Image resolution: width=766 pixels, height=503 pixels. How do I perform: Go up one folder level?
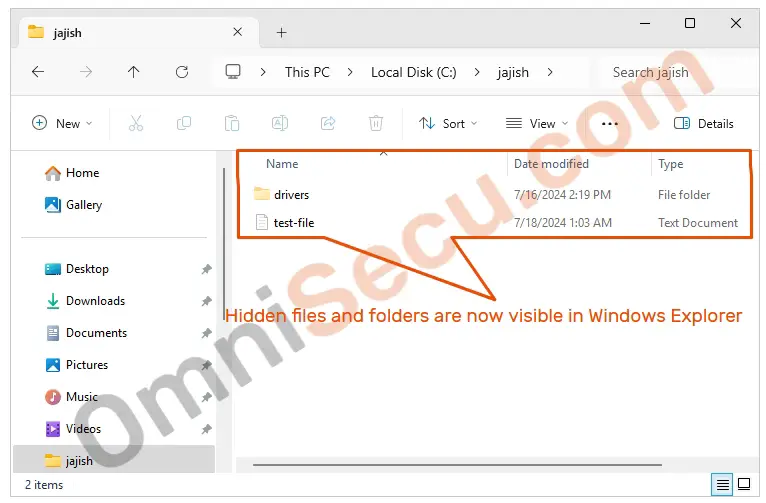tap(133, 72)
